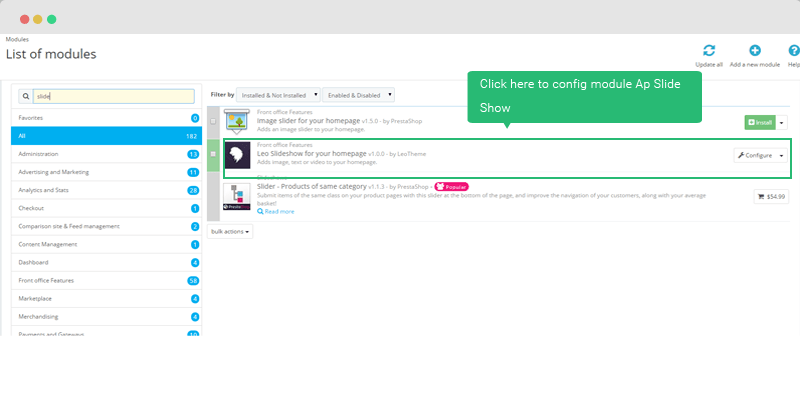Buy the Slider module for $54.99
The height and width of the screenshot is (420, 800).
click(771, 196)
